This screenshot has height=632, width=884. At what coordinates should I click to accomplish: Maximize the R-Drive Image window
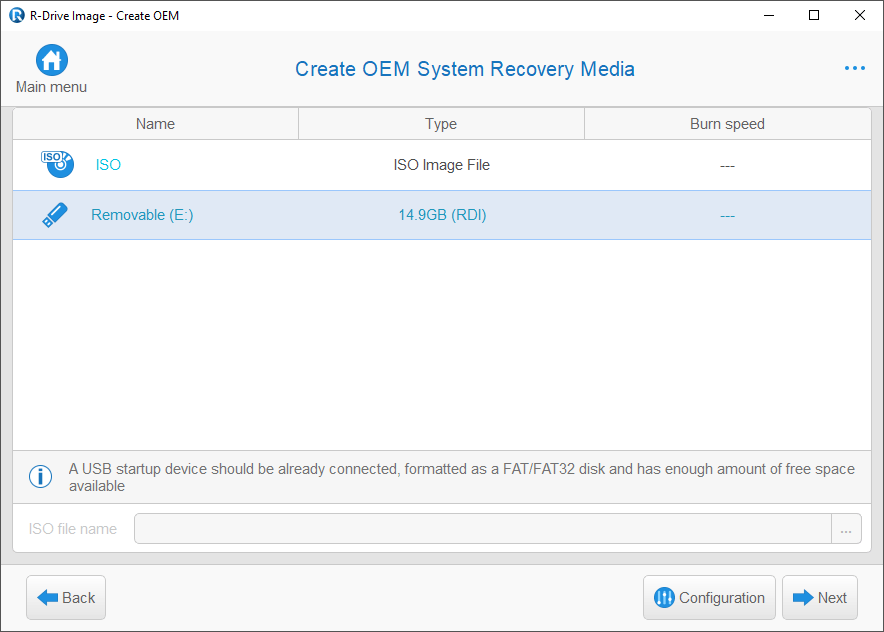[x=814, y=15]
